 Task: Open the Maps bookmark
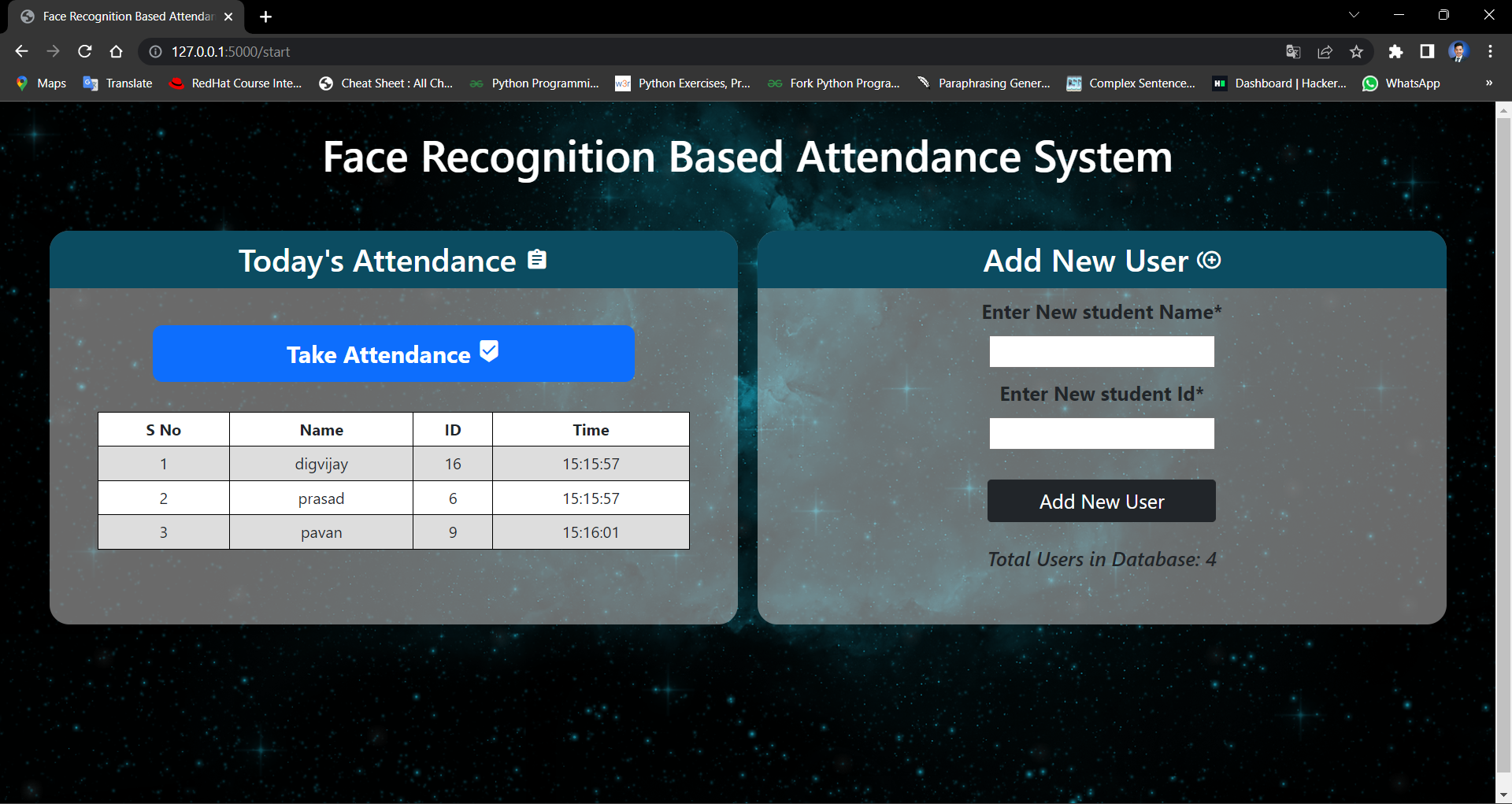[x=42, y=83]
